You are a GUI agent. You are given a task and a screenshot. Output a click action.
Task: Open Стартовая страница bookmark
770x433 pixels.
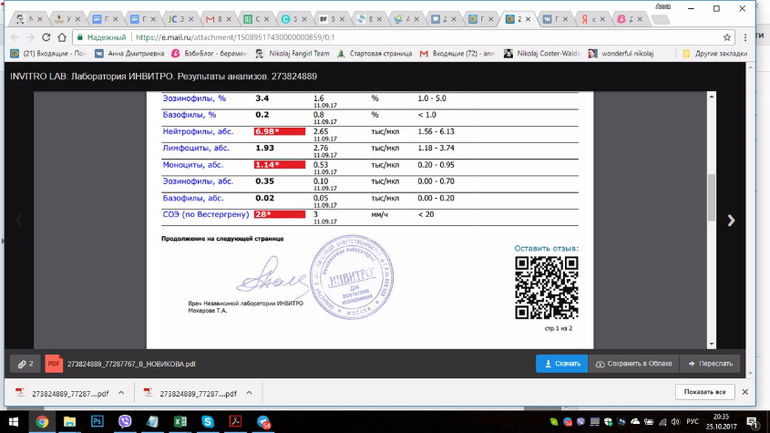[376, 54]
